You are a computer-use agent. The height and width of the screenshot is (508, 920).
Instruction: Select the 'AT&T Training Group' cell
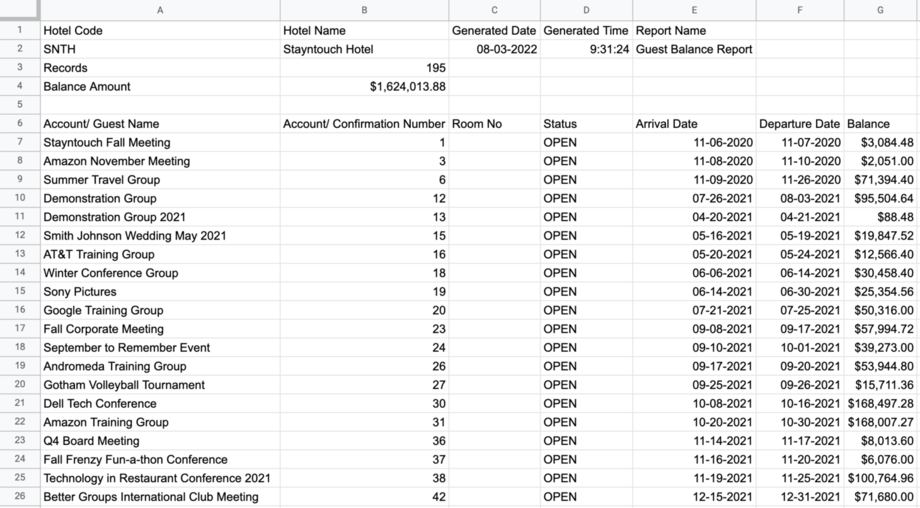pyautogui.click(x=160, y=255)
